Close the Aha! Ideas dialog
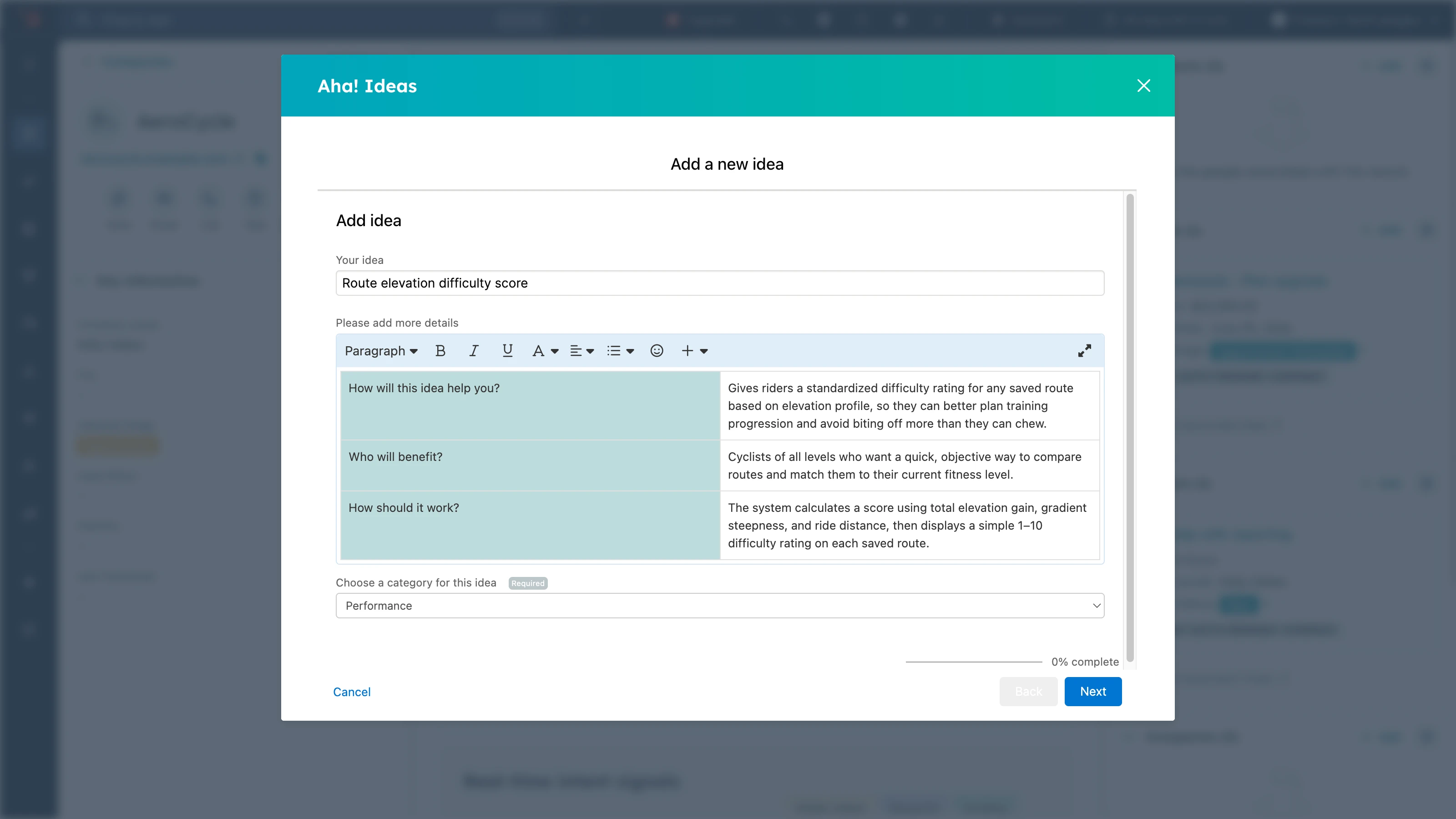Viewport: 1456px width, 819px height. (x=1143, y=86)
